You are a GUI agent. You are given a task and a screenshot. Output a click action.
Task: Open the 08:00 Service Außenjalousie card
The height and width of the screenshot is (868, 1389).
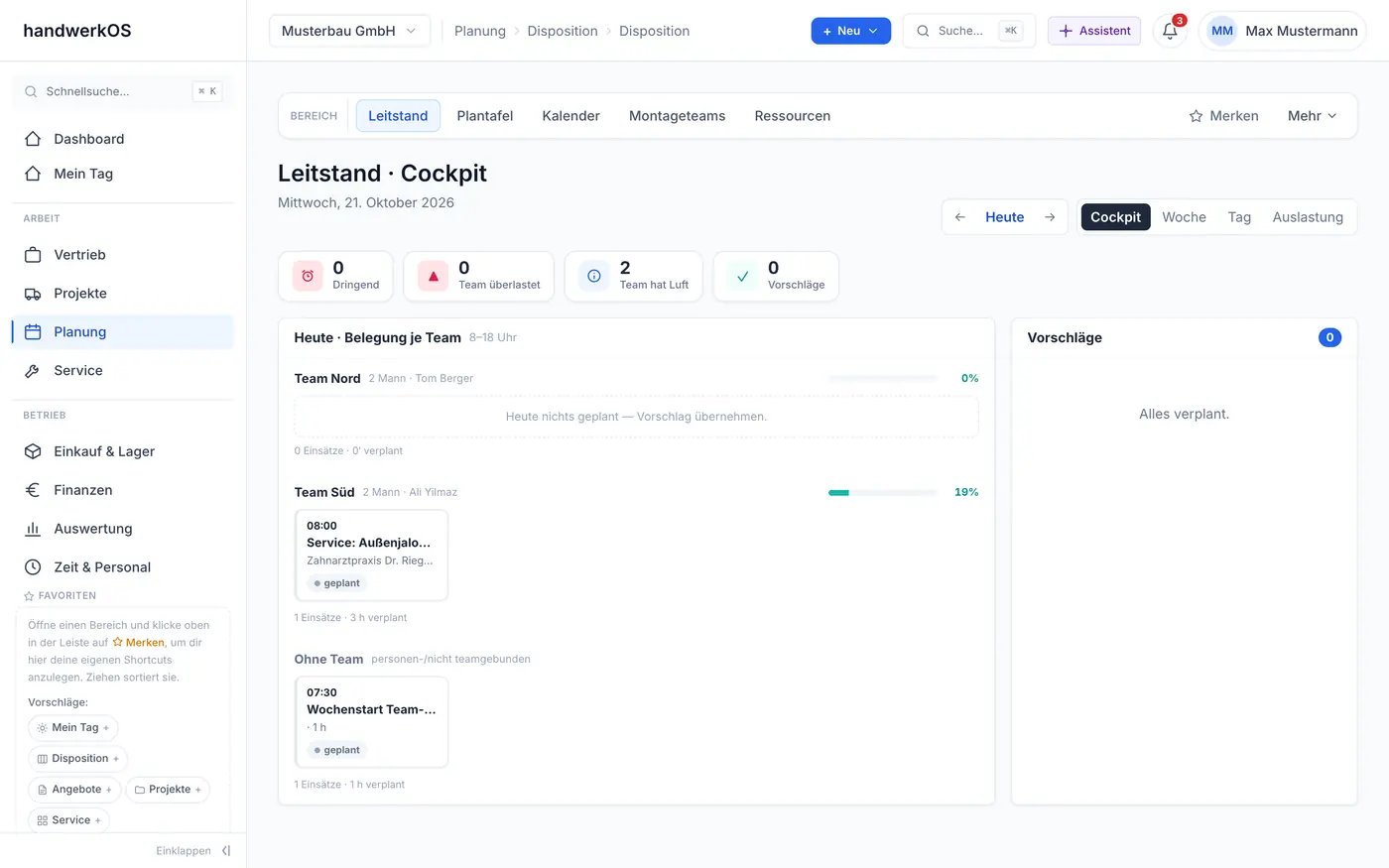(371, 556)
